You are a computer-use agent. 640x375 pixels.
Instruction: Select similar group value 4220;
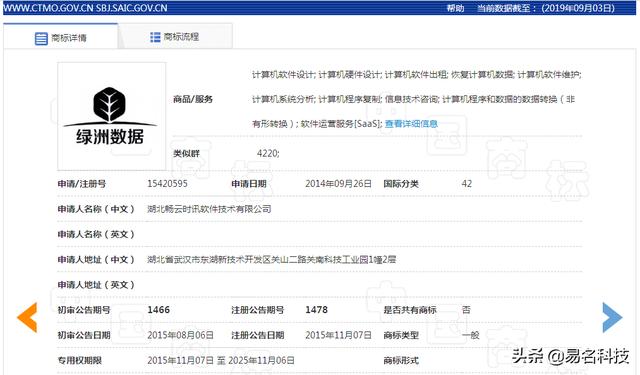[268, 153]
